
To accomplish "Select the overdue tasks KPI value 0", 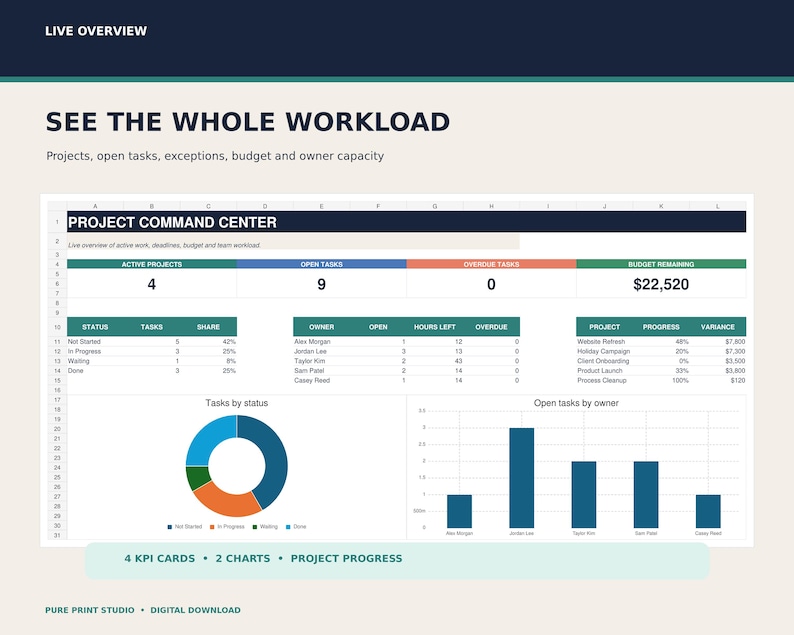I will [491, 284].
